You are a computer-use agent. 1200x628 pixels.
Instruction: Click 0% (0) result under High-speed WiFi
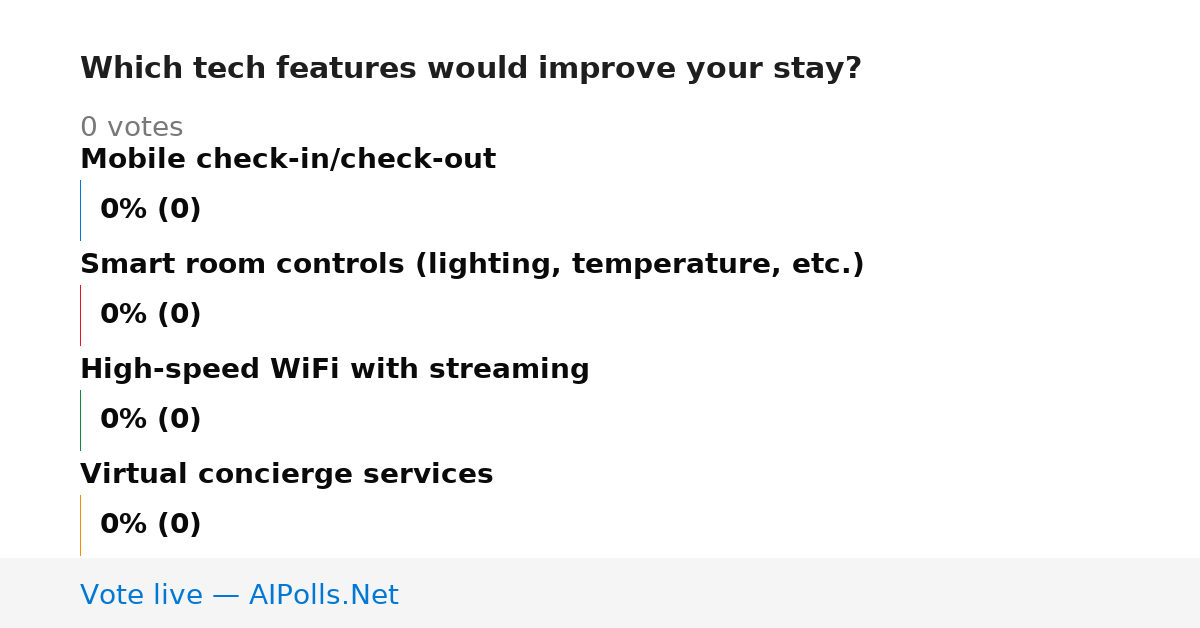point(151,420)
